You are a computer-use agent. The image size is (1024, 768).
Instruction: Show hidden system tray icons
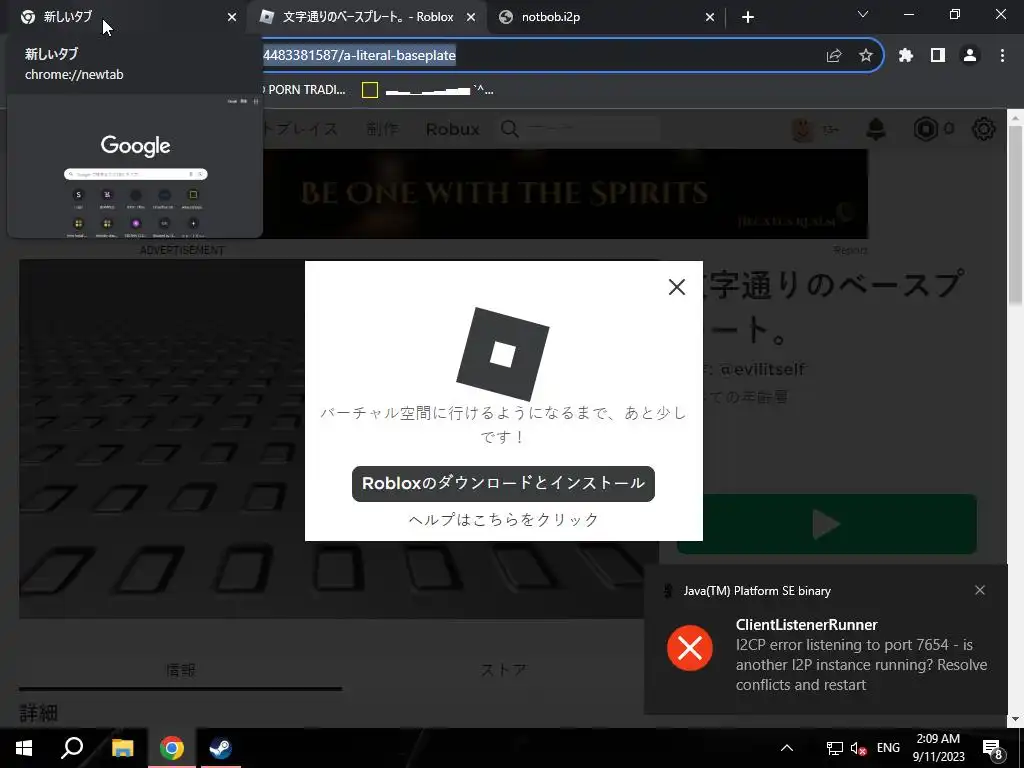tap(787, 748)
